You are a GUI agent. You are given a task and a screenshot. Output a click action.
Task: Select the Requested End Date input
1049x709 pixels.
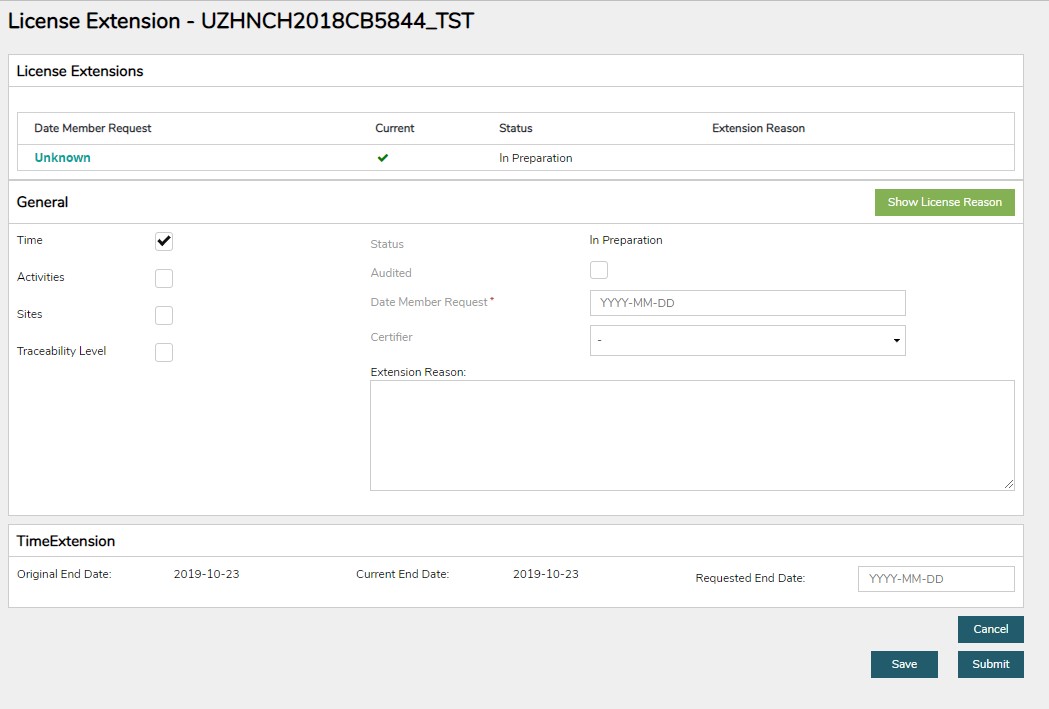(935, 579)
